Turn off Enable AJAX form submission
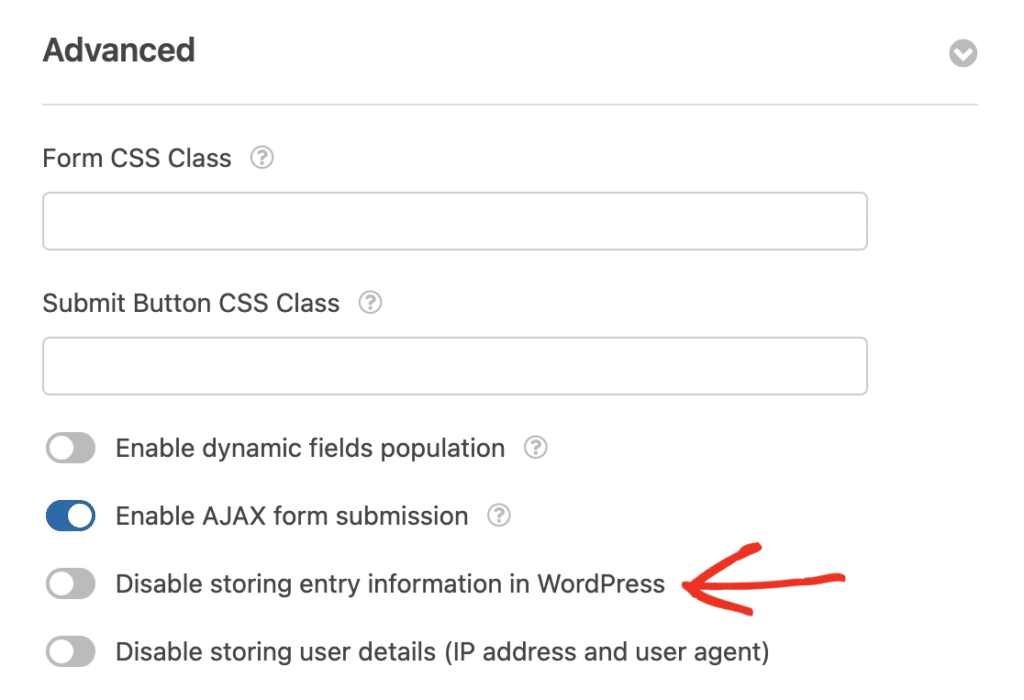The width and height of the screenshot is (1024, 700). (70, 516)
